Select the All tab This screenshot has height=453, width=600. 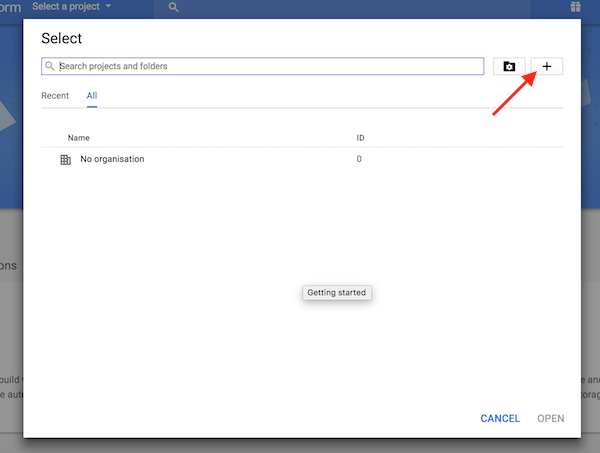pos(92,96)
